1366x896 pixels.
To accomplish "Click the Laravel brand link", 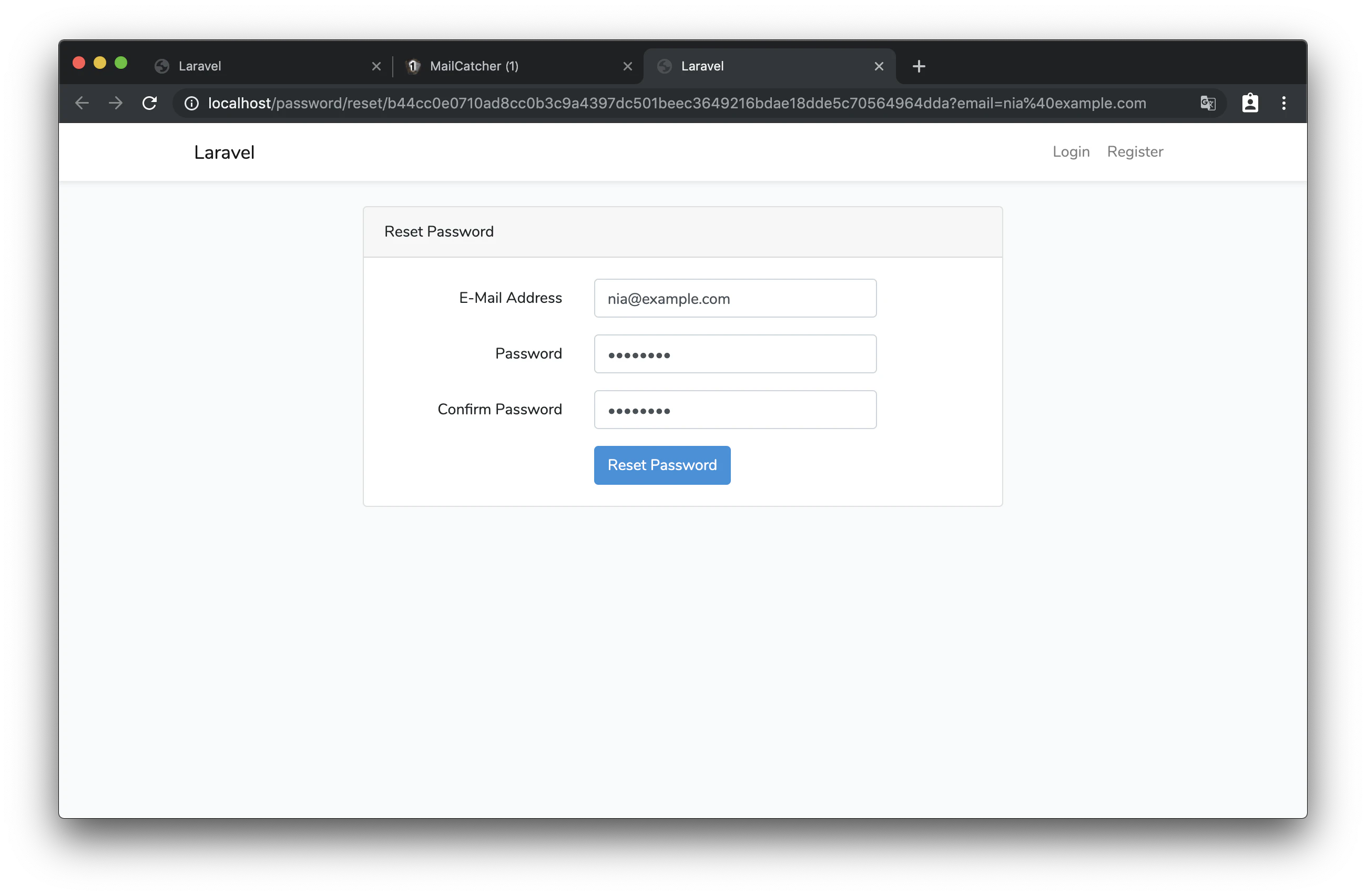I will click(225, 152).
